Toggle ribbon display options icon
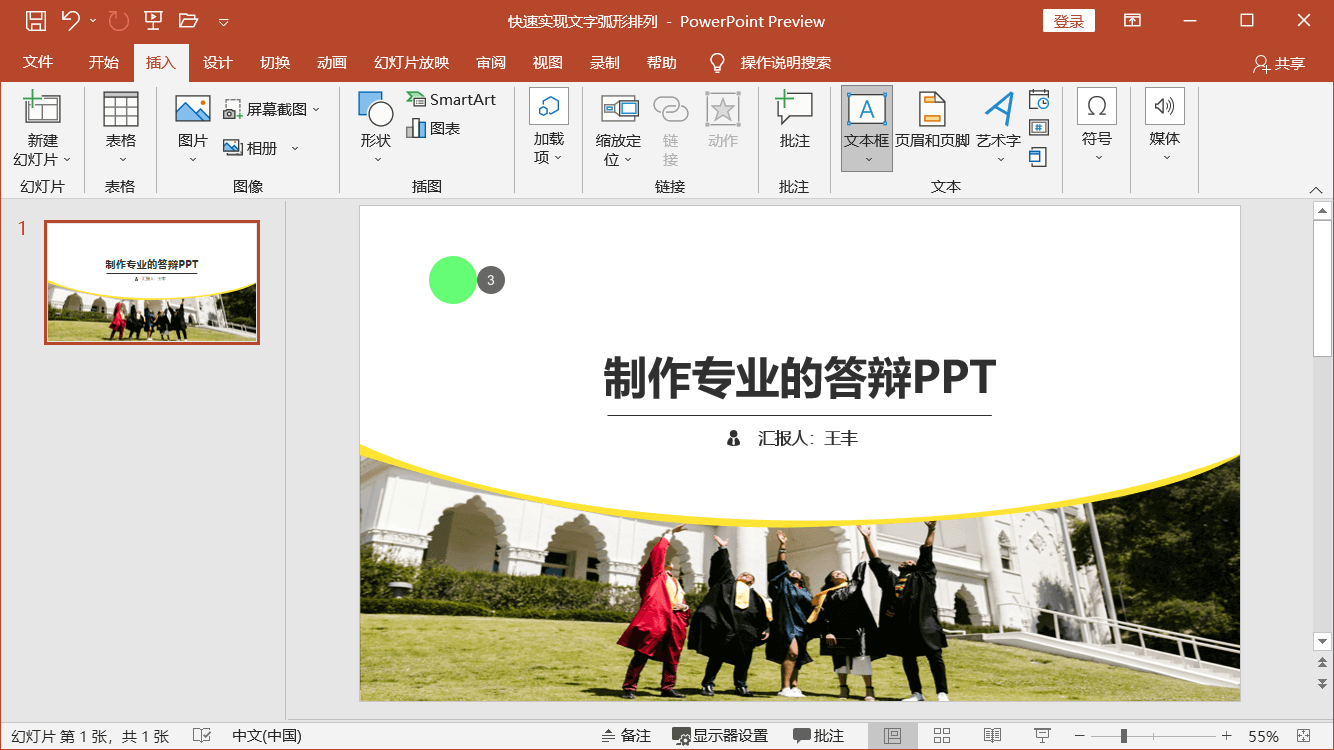1334x750 pixels. (1132, 20)
